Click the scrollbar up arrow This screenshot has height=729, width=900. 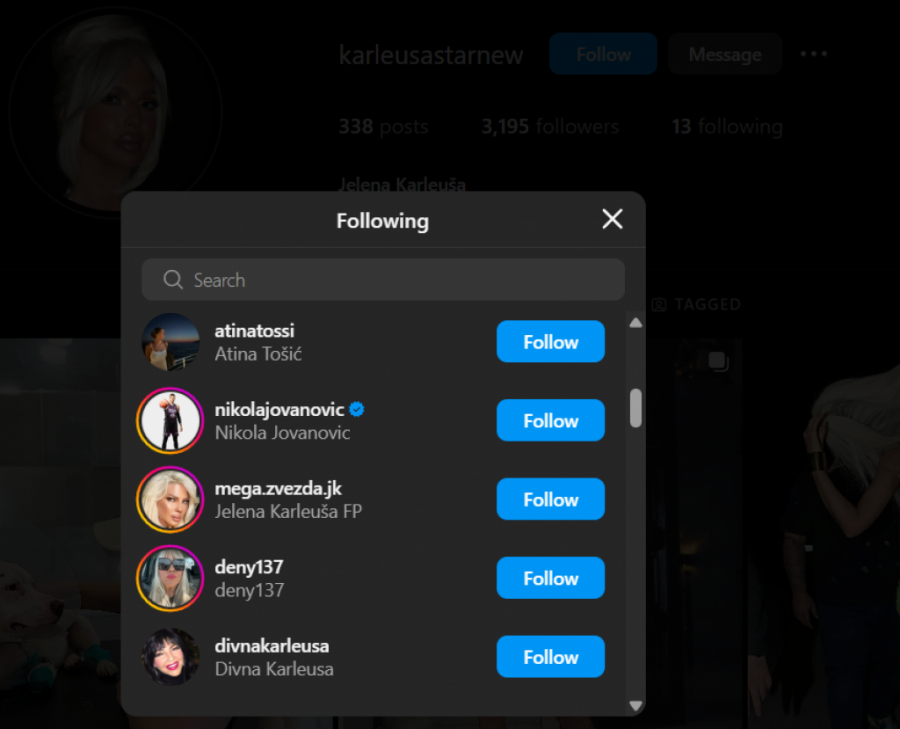(x=635, y=323)
